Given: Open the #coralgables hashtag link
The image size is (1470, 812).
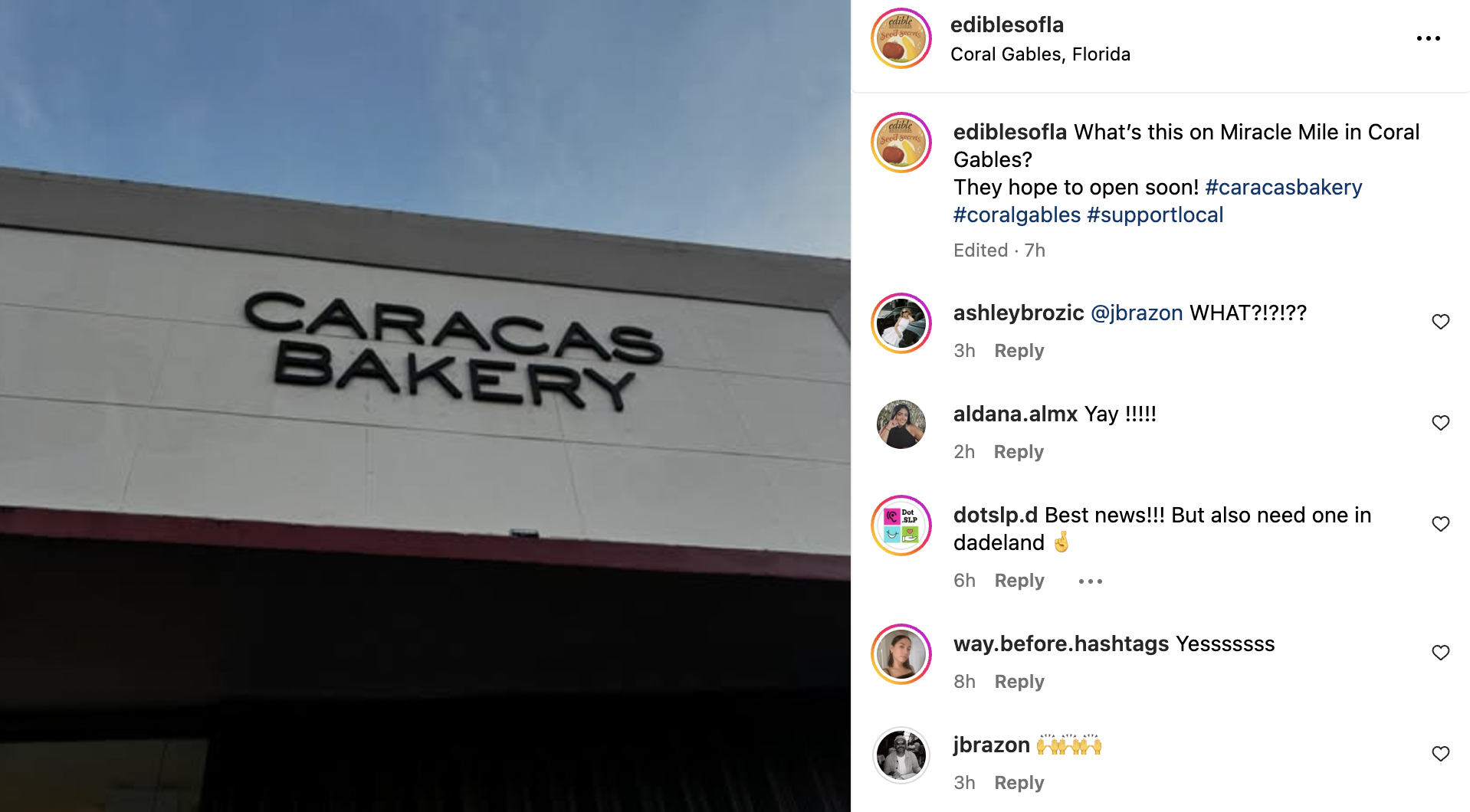Looking at the screenshot, I should (x=1016, y=215).
